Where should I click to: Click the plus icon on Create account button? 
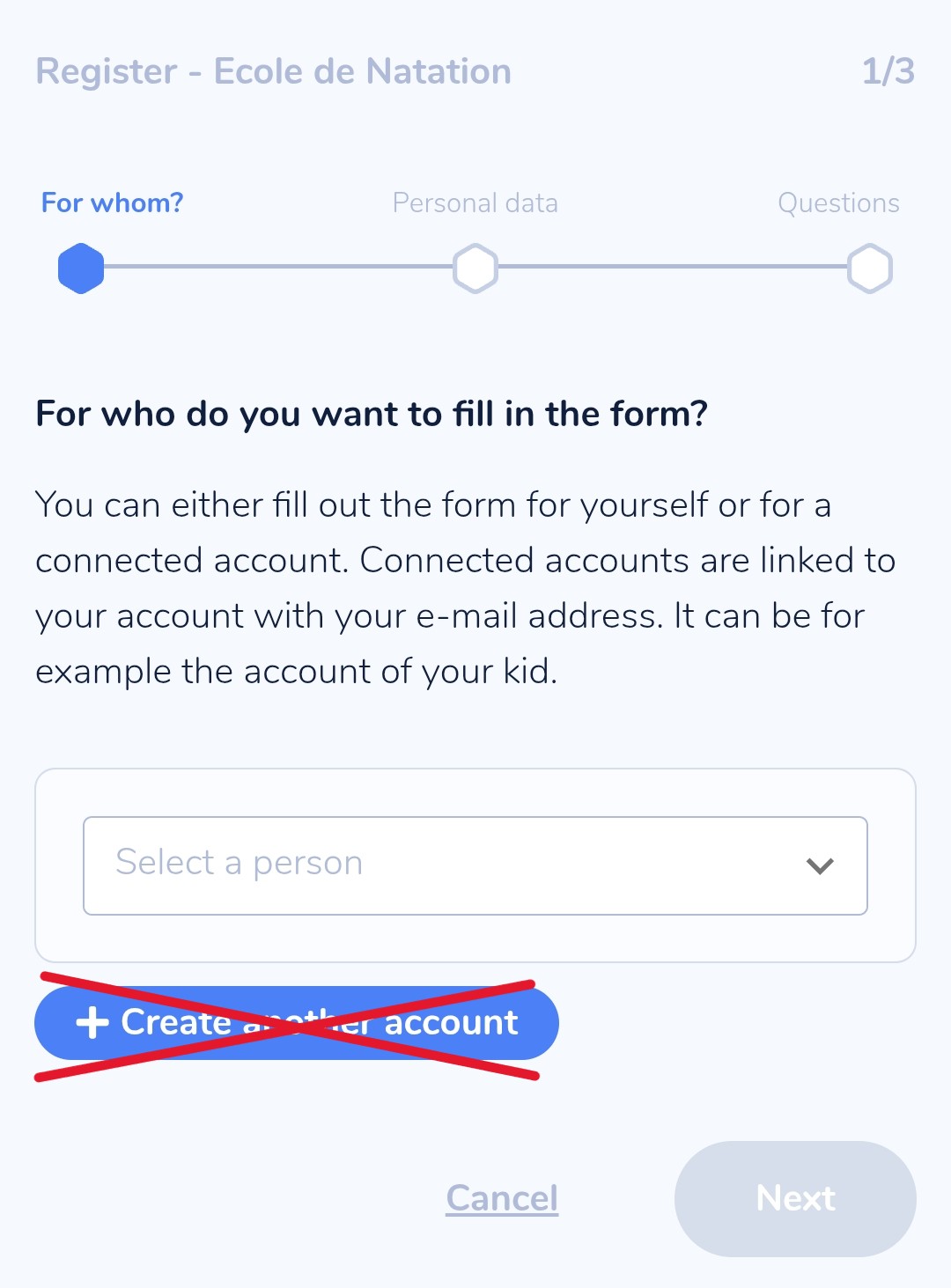(92, 1022)
